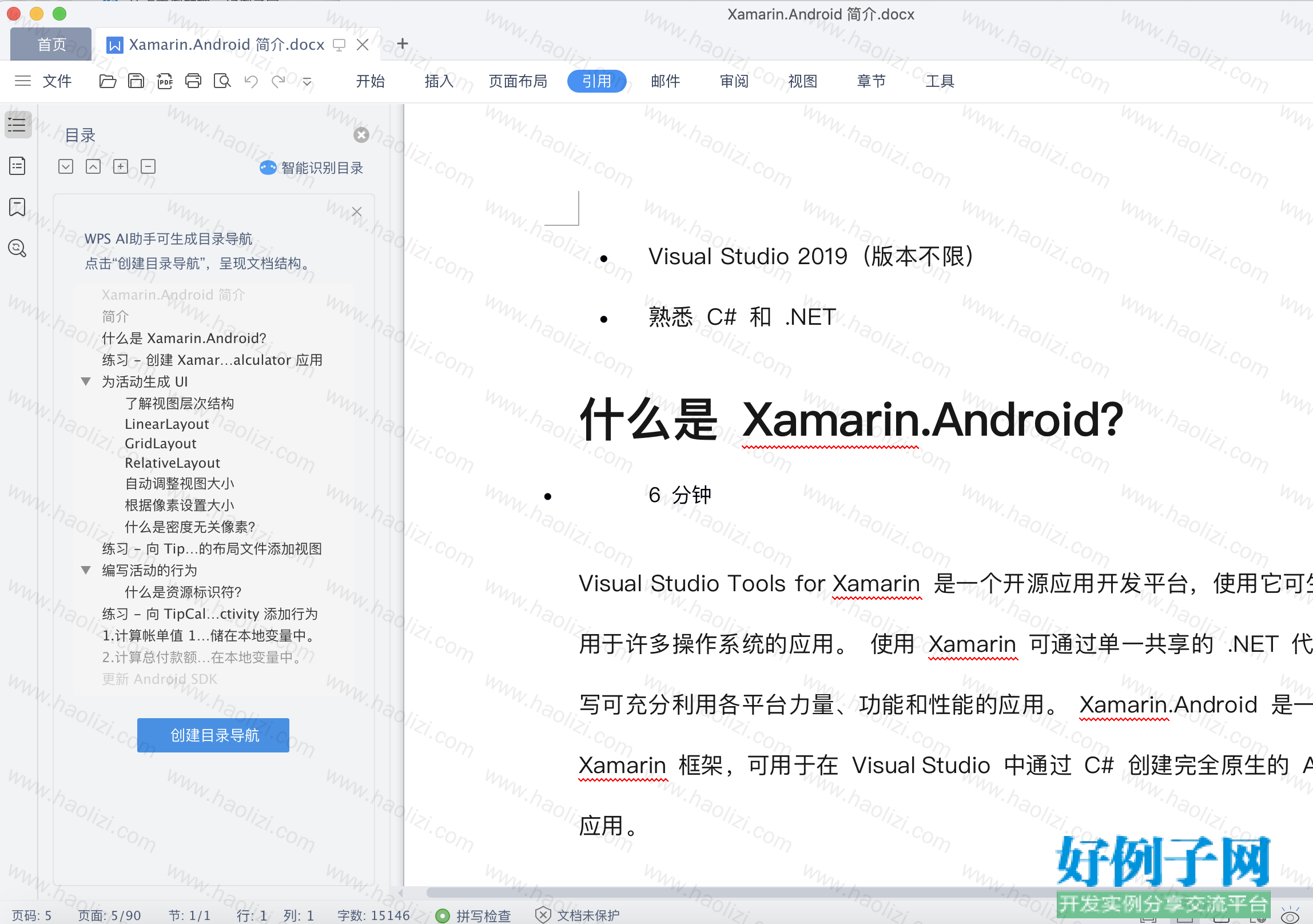Click the 字数: 15146 word count
The height and width of the screenshot is (924, 1313).
tap(373, 915)
